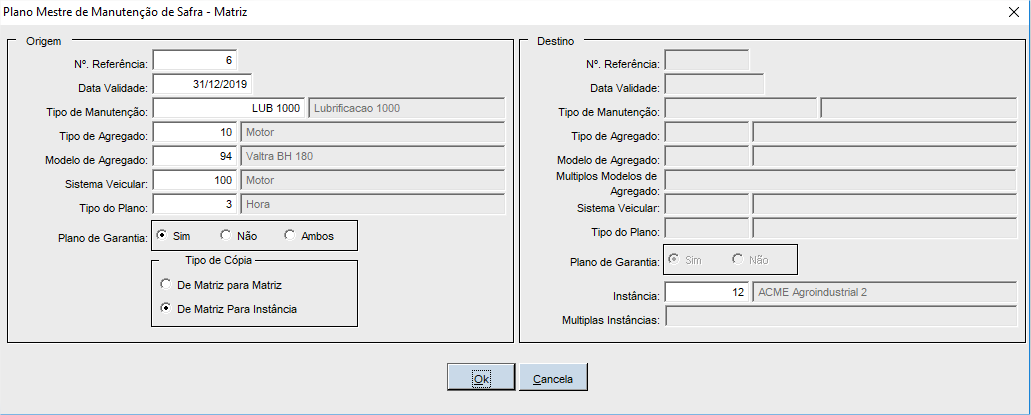Image resolution: width=1031 pixels, height=415 pixels.
Task: Select Modelo de Agregado code field 94
Action: pyautogui.click(x=194, y=156)
